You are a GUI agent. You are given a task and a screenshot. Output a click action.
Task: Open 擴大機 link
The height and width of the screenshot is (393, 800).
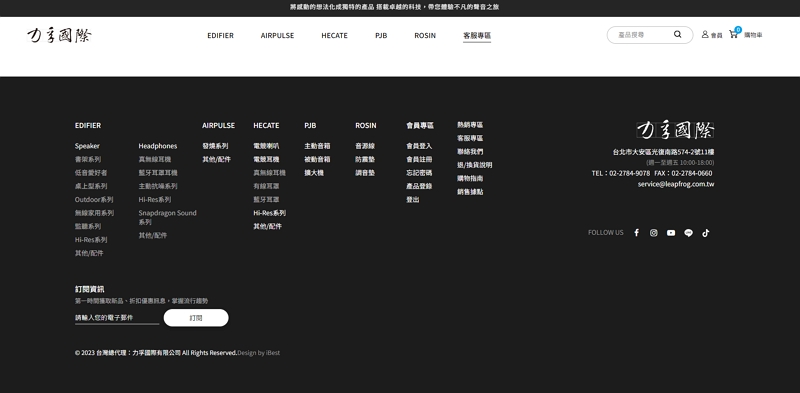pos(314,173)
